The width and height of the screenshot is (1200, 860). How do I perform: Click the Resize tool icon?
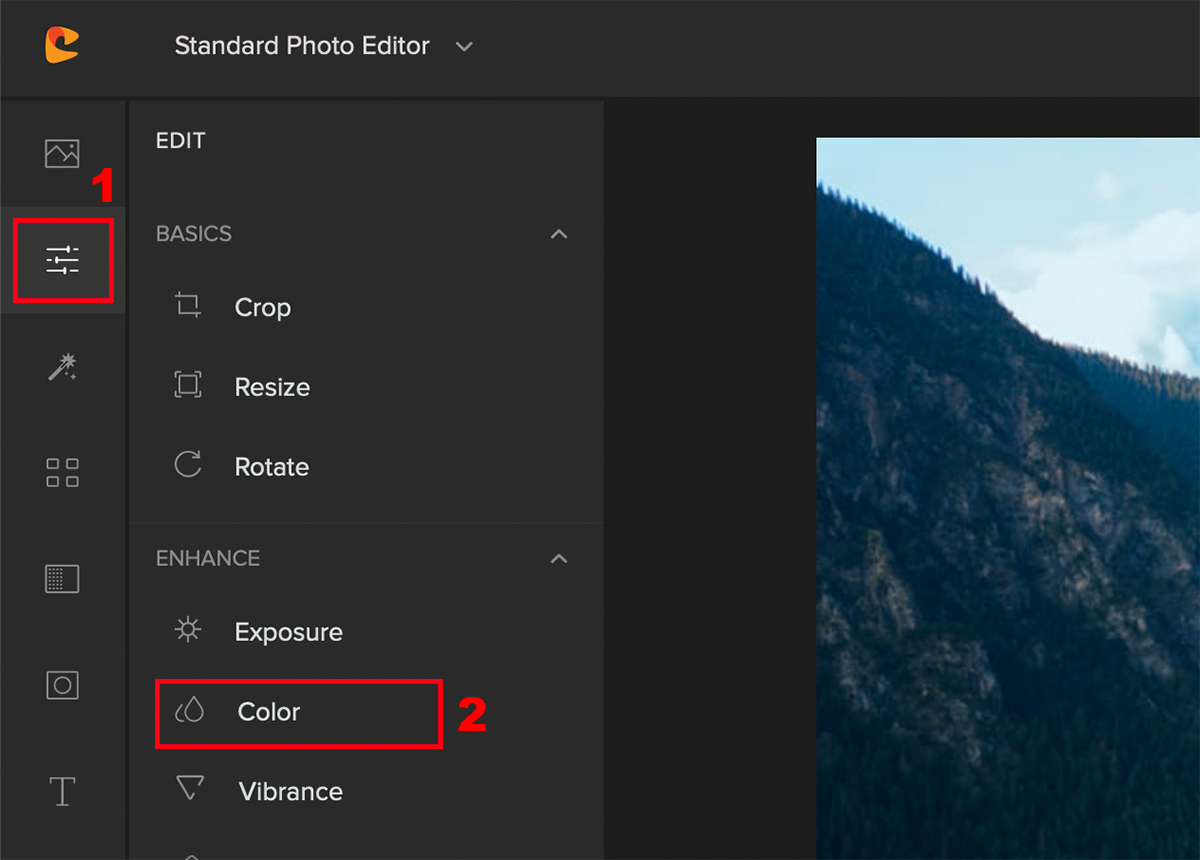coord(188,385)
